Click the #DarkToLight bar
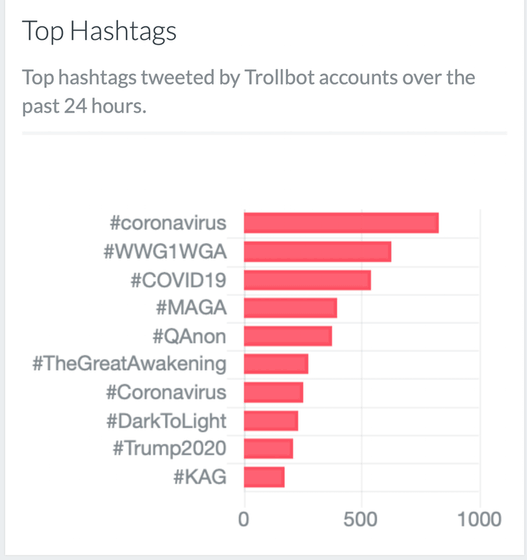527x560 pixels. (271, 421)
